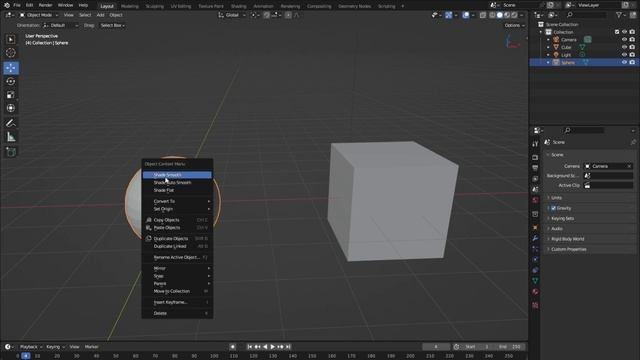Select the Select Box tool in toolbar
This screenshot has width=640, height=360.
tap(11, 39)
